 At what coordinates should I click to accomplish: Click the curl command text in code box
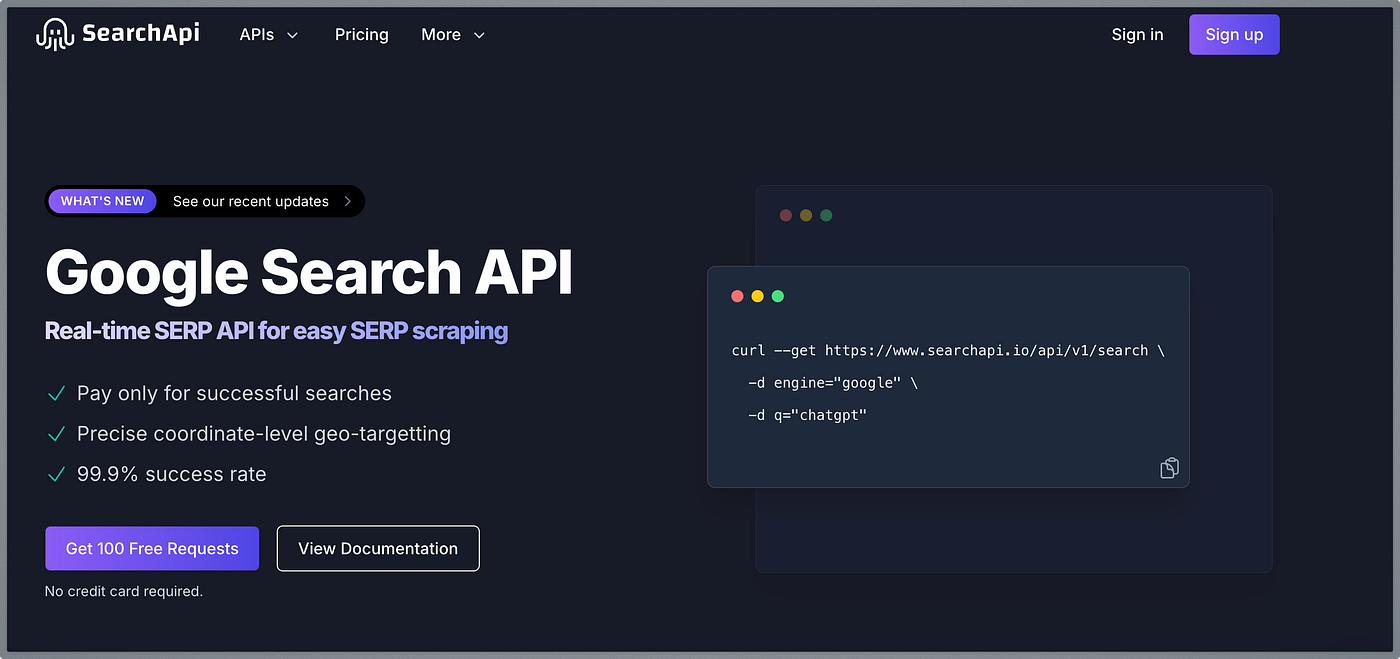pyautogui.click(x=948, y=382)
